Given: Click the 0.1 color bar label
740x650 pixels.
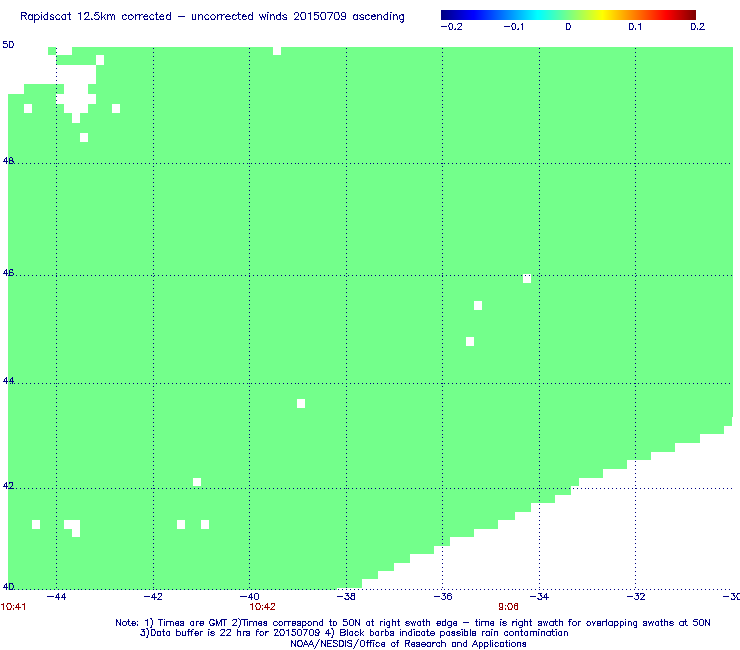Looking at the screenshot, I should tap(635, 27).
